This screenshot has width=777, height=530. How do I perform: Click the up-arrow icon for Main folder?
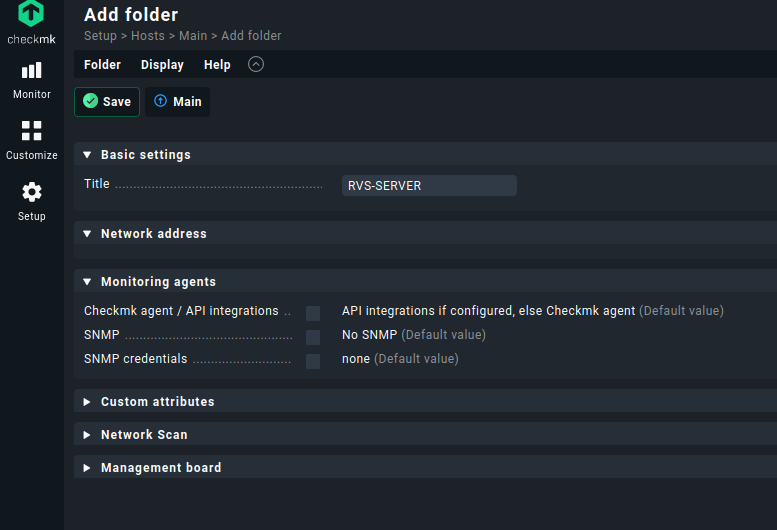coord(160,101)
